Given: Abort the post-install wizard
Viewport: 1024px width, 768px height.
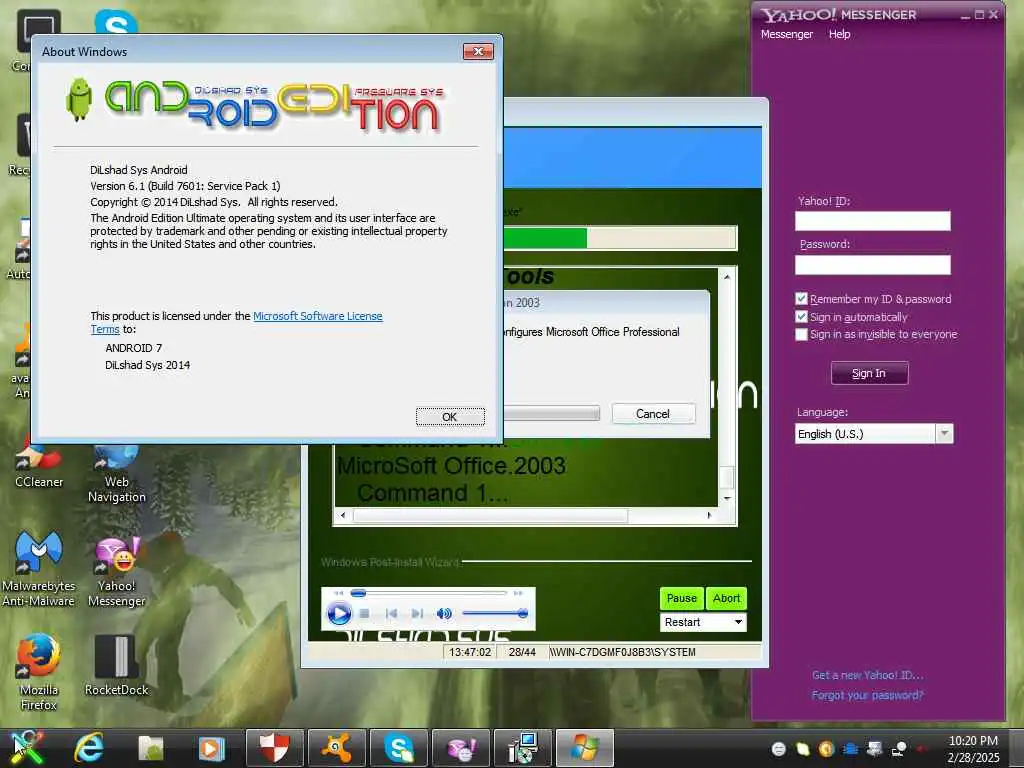Looking at the screenshot, I should tap(726, 598).
